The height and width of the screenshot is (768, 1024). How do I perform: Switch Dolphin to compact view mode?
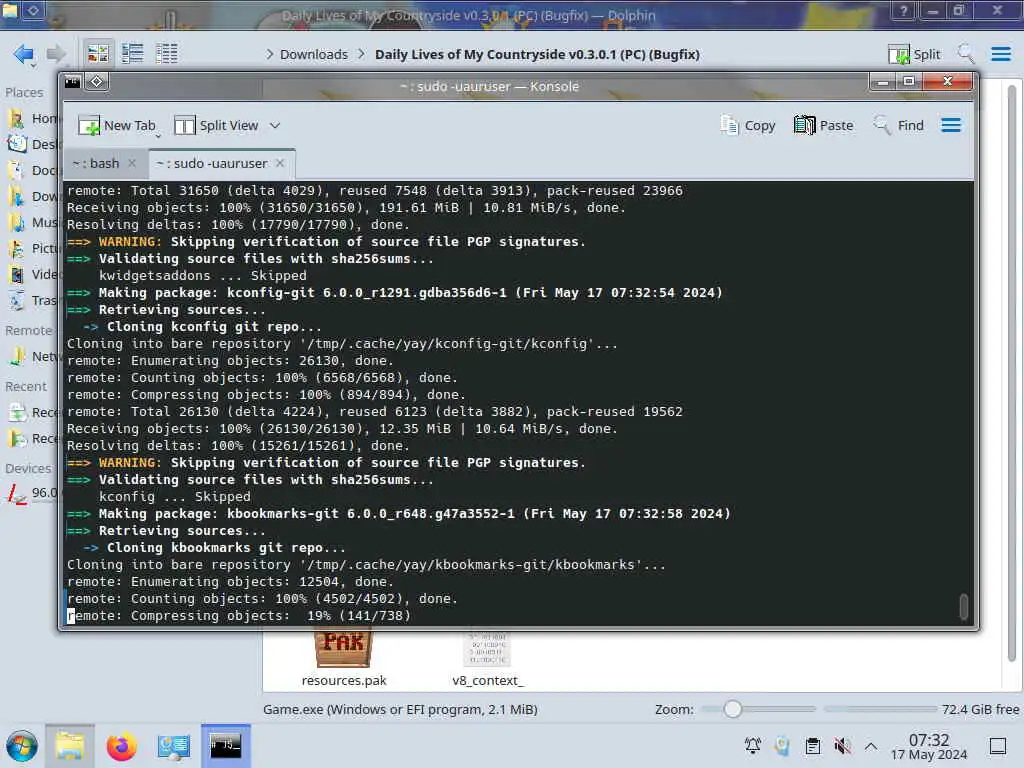click(133, 54)
